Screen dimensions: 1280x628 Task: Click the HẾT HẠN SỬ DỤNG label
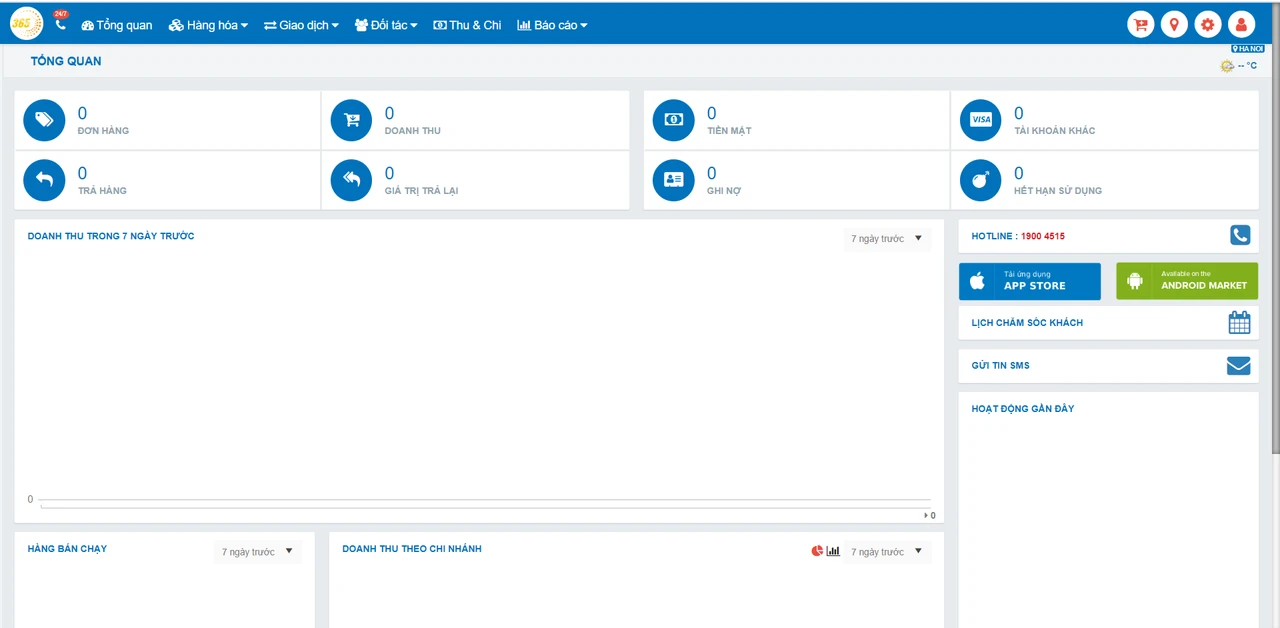[1058, 191]
